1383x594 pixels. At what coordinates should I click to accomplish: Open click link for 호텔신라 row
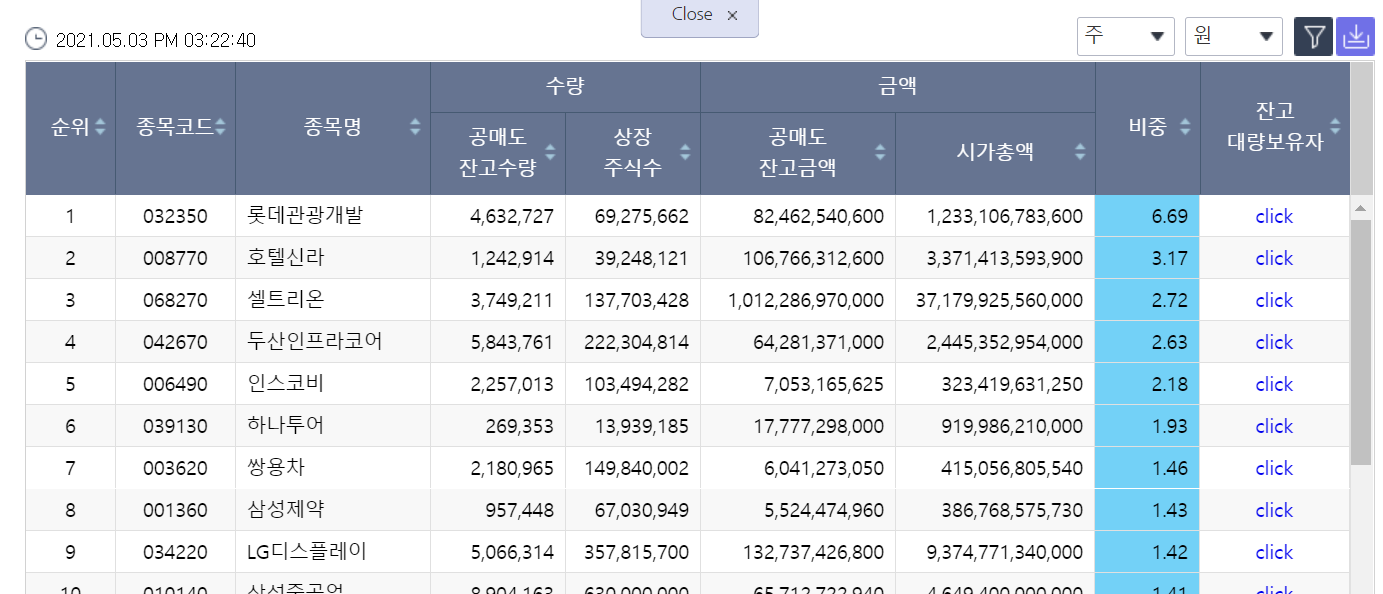[x=1274, y=258]
